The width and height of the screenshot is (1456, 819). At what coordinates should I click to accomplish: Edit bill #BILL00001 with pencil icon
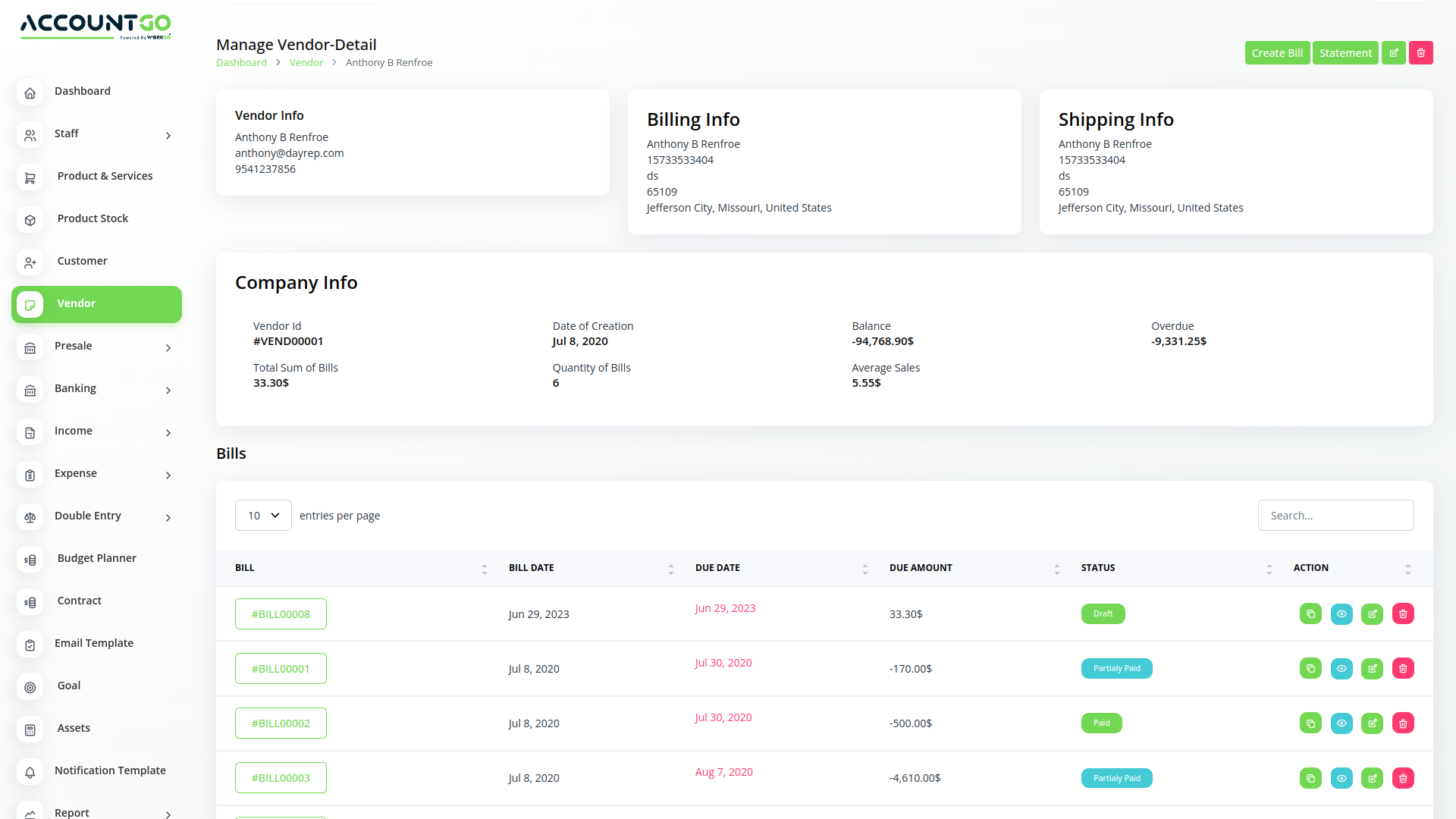1372,669
